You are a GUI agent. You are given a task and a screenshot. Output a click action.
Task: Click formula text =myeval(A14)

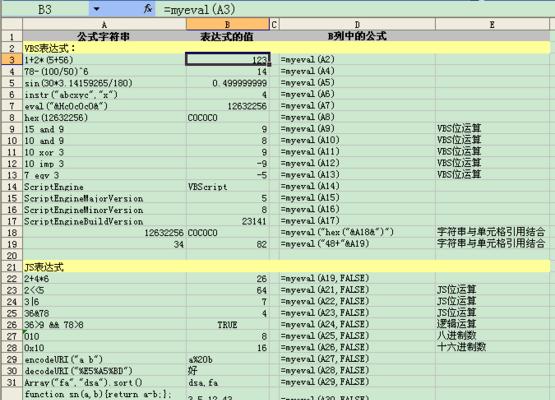pos(310,187)
